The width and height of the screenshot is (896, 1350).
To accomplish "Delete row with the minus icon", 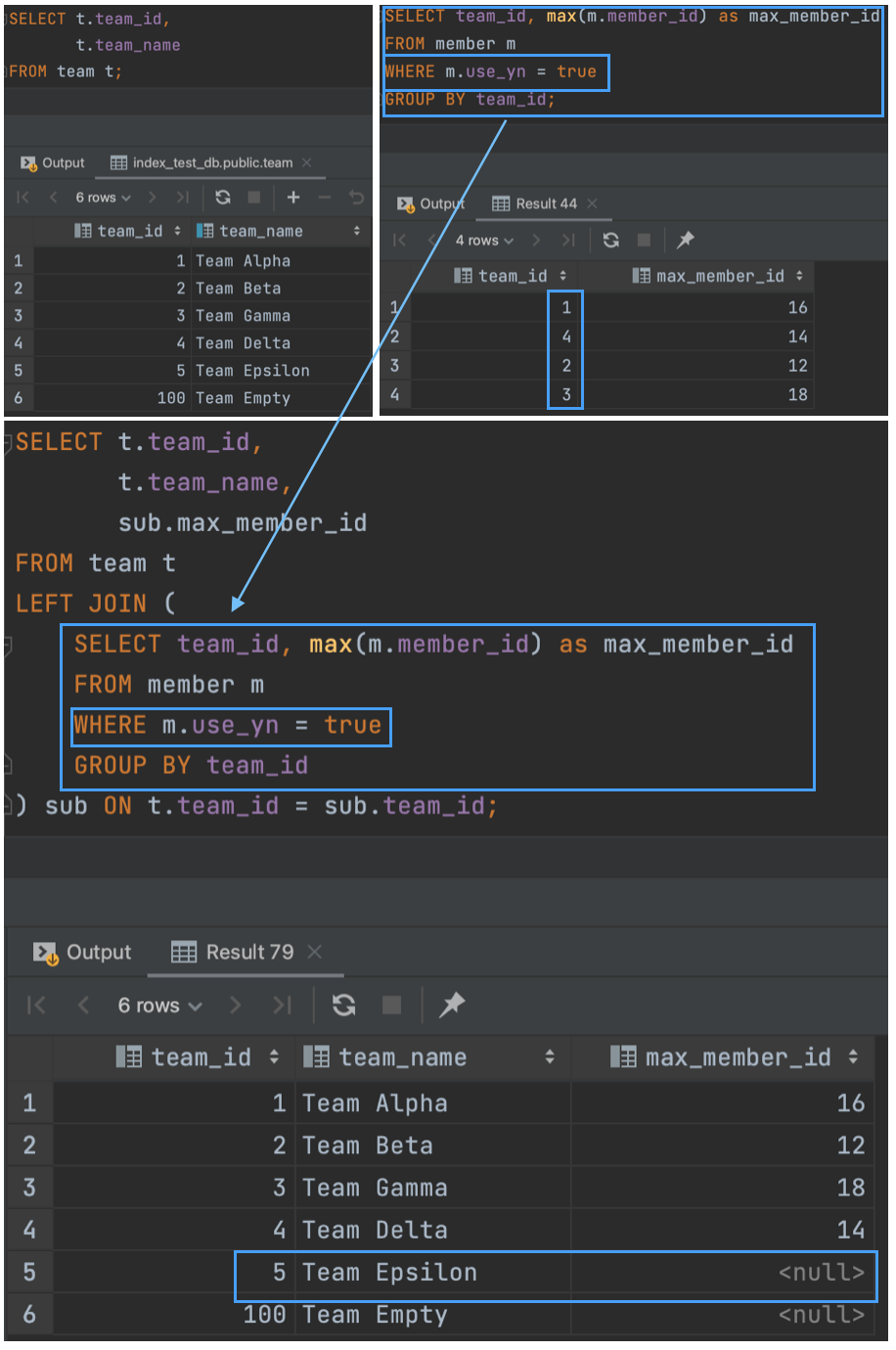I will [x=325, y=198].
